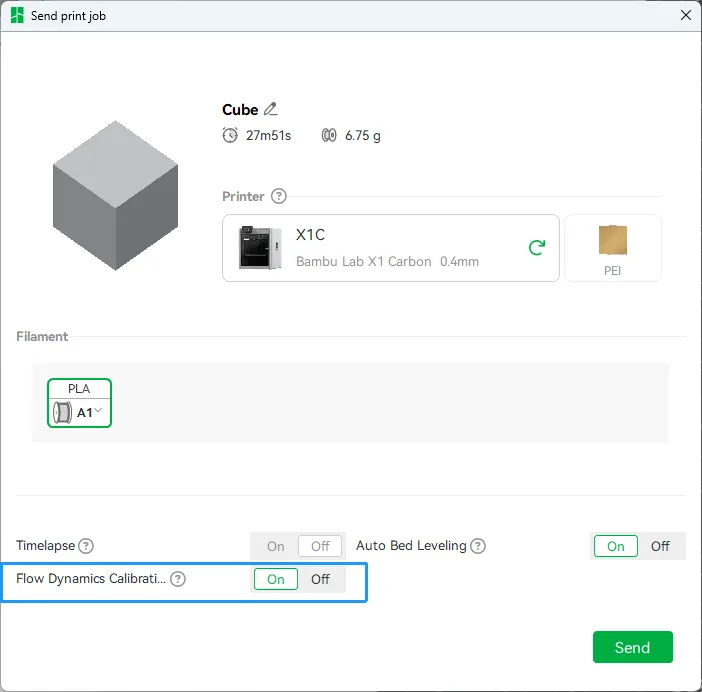Enable Auto Bed Leveling with On
The image size is (702, 692).
[x=616, y=546]
